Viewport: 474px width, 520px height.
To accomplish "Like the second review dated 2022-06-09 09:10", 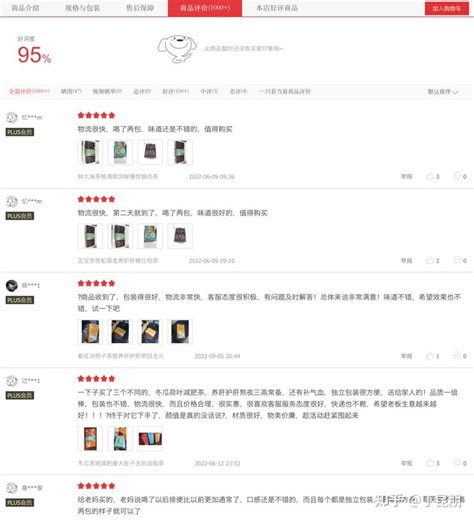I will coord(432,260).
